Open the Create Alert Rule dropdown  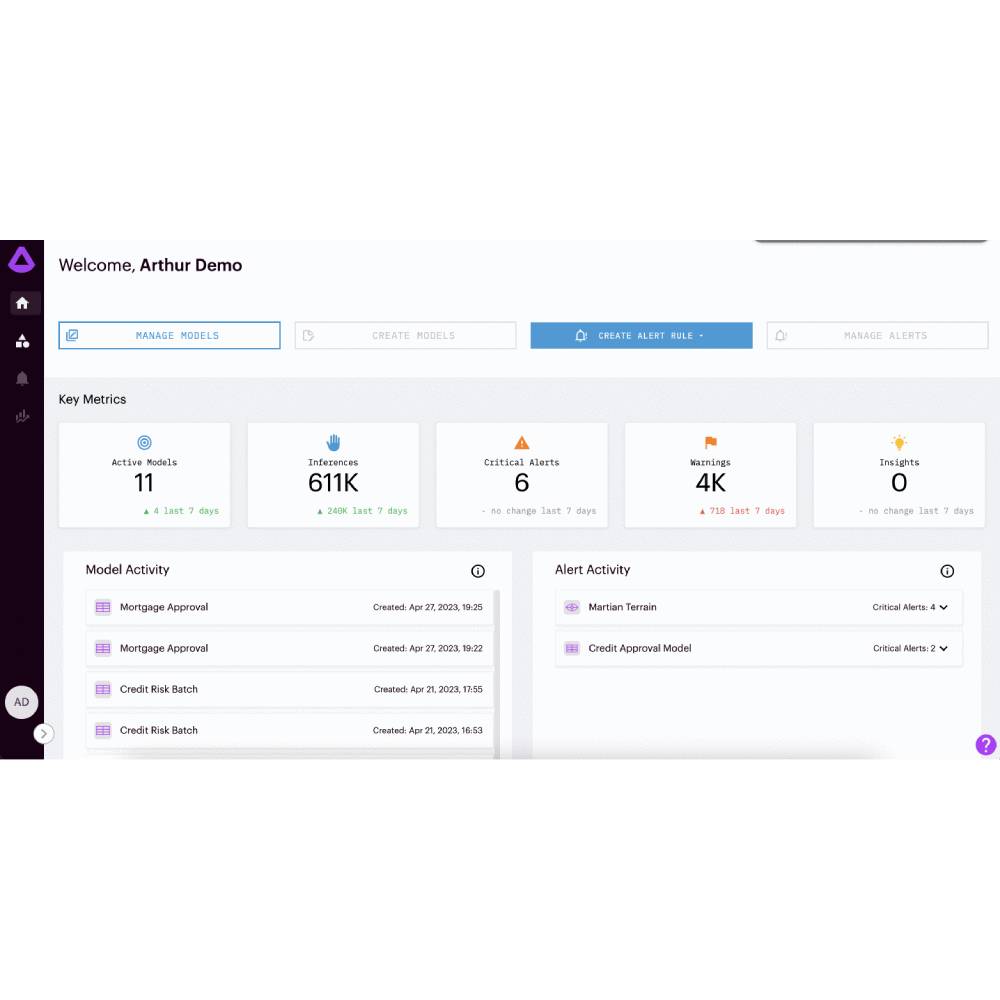point(641,336)
